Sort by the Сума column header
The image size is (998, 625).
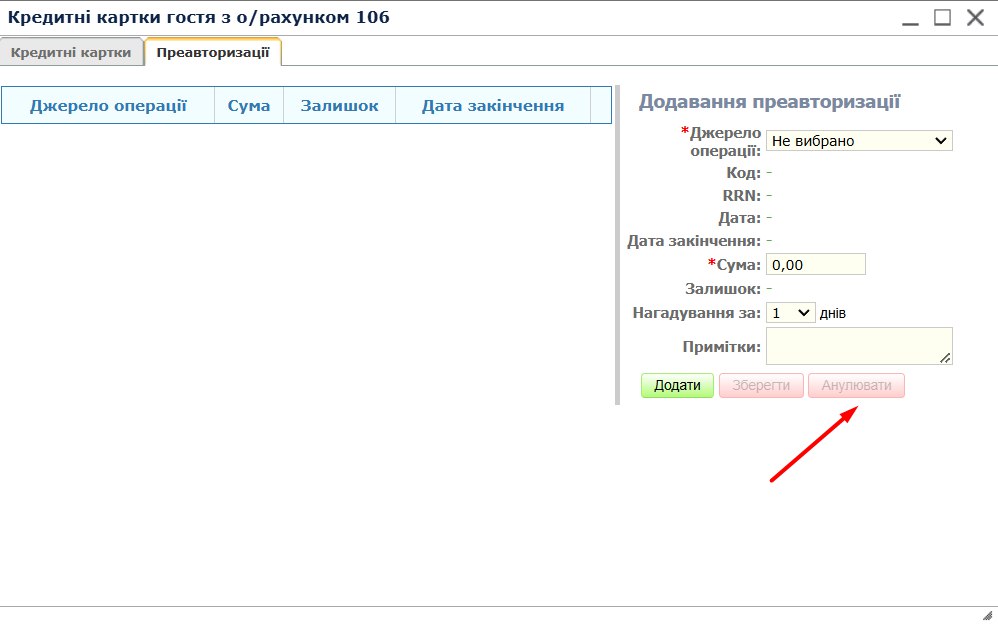click(x=249, y=106)
